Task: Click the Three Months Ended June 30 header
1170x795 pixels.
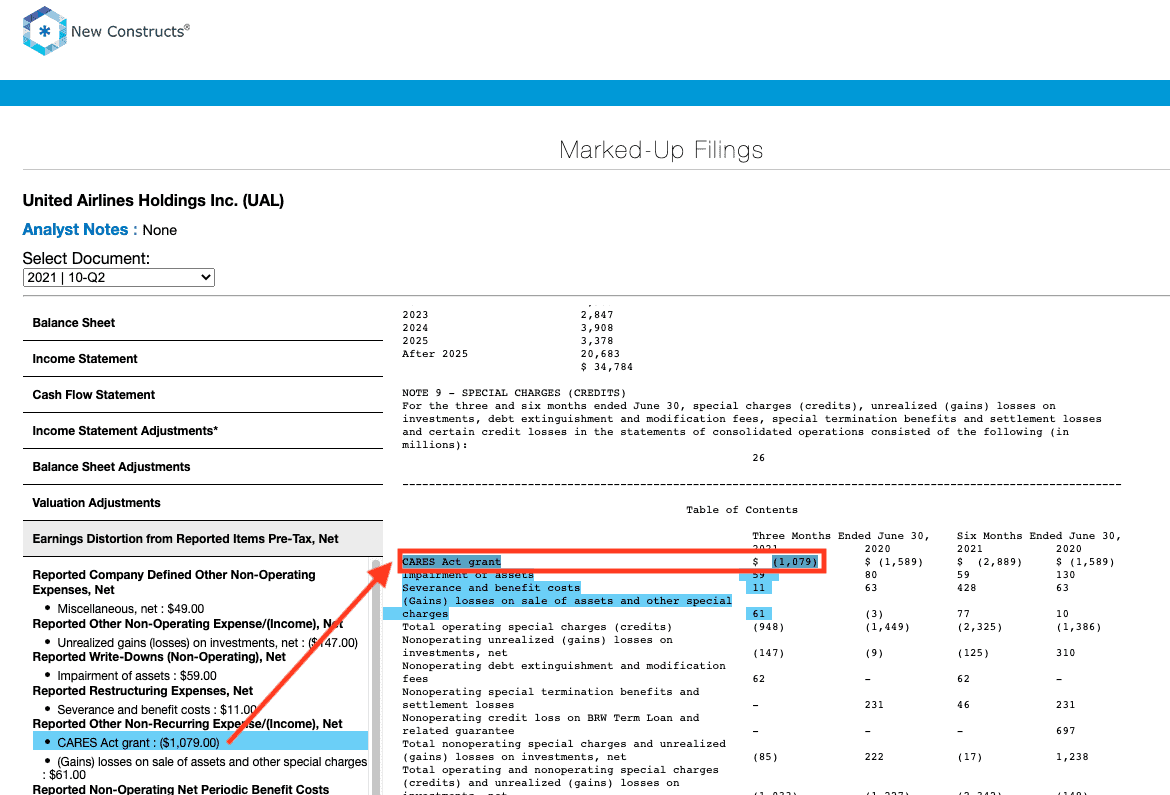Action: point(841,536)
